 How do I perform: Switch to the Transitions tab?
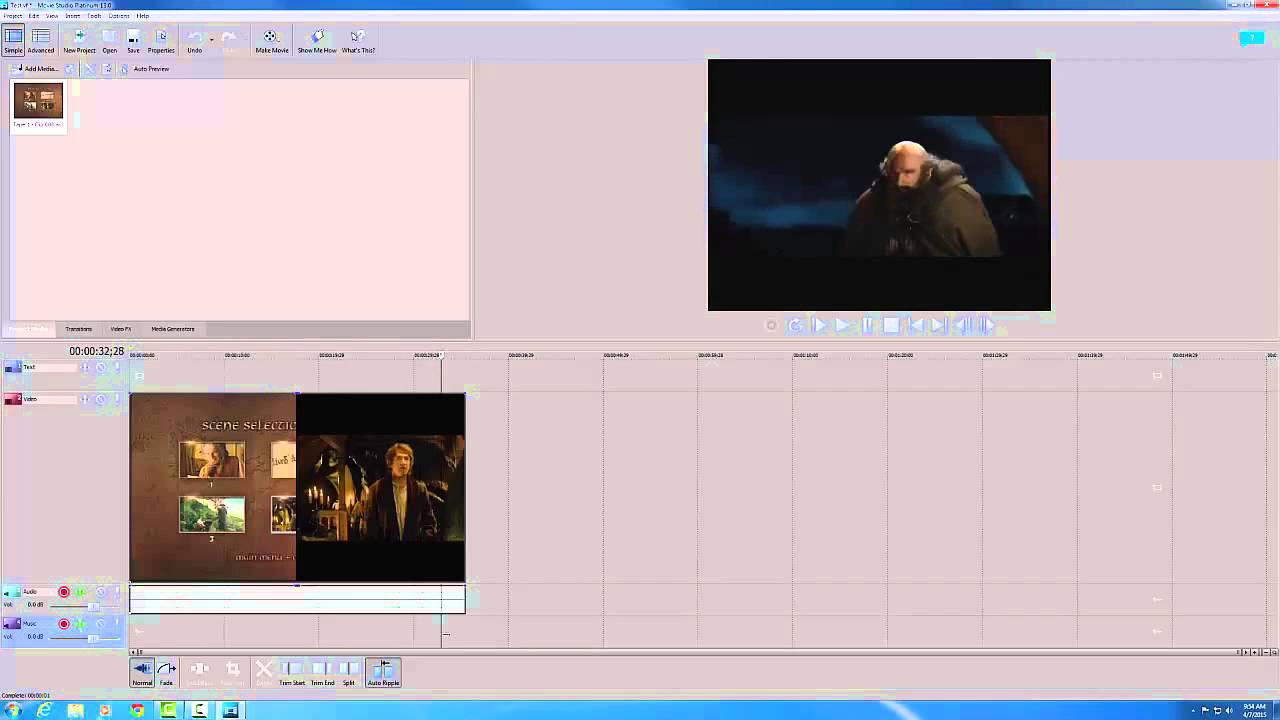coord(78,329)
